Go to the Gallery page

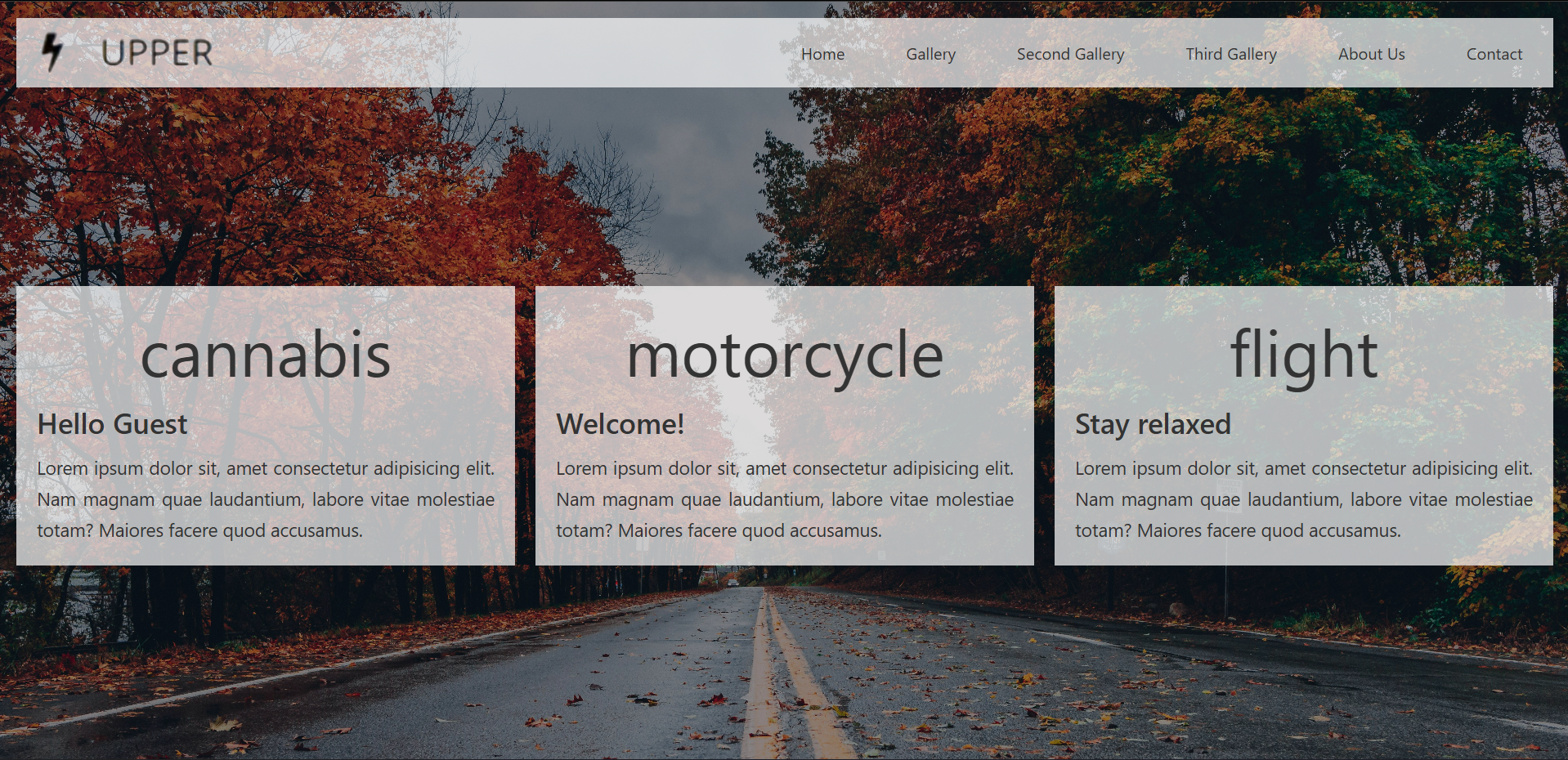click(x=930, y=54)
